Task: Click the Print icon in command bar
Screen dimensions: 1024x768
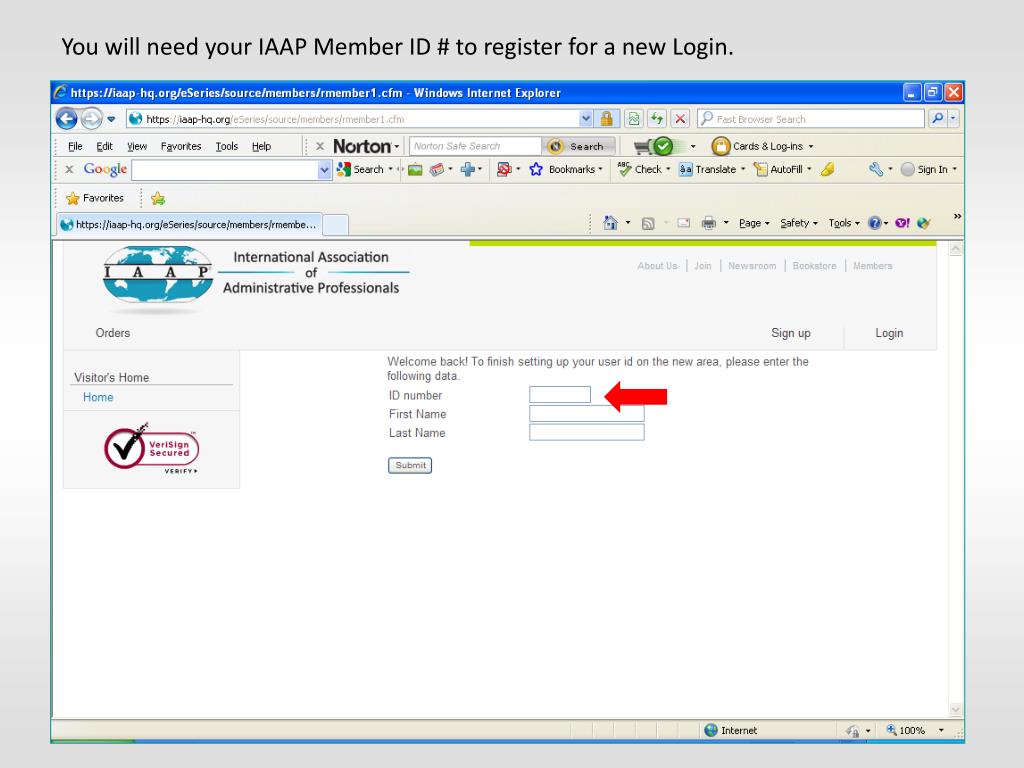Action: [x=708, y=223]
